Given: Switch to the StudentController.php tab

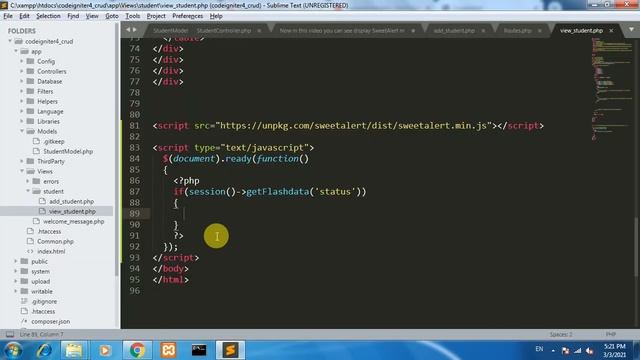Looking at the screenshot, I should pos(224,31).
